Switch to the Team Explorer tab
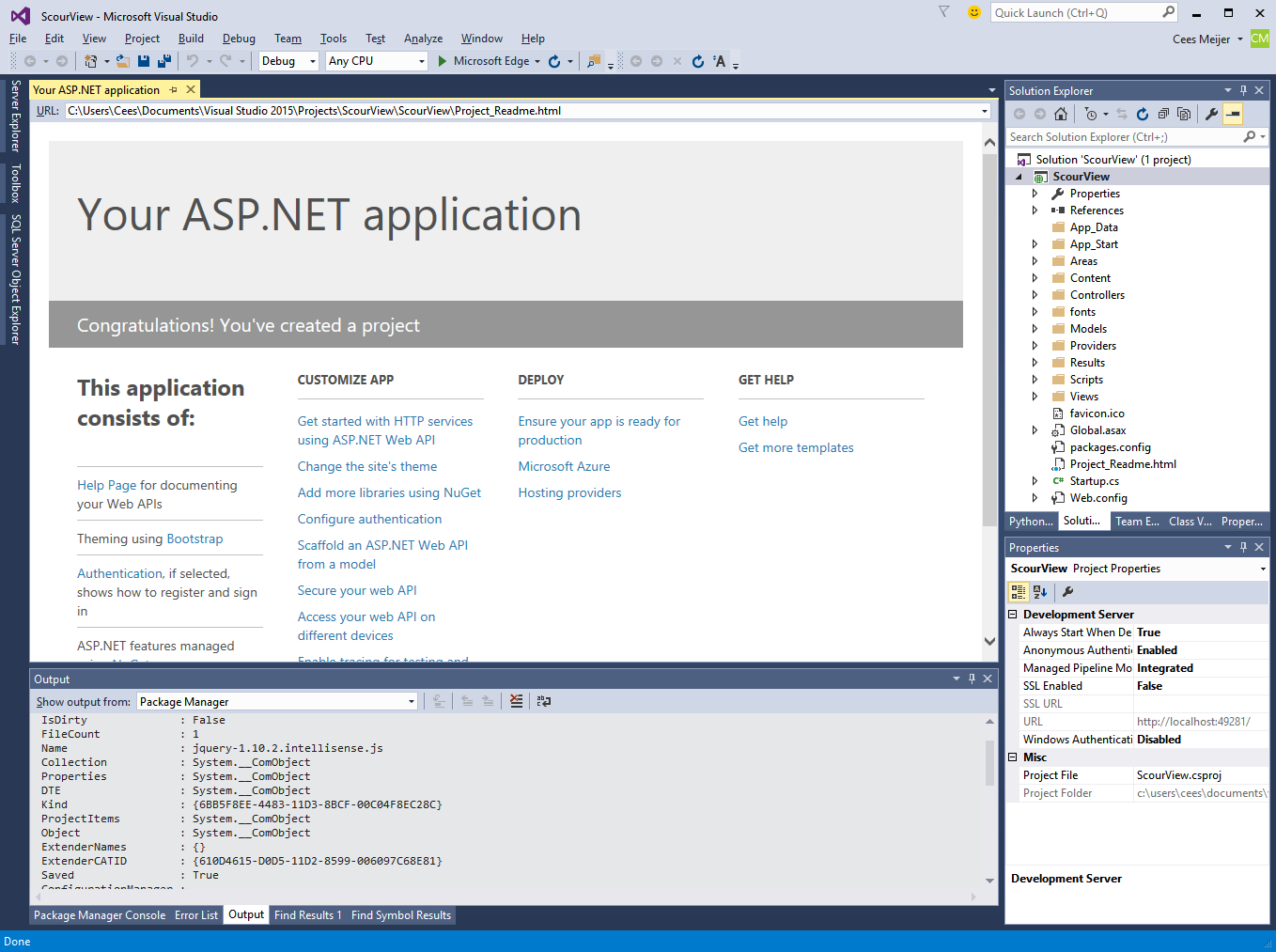The width and height of the screenshot is (1276, 952). click(x=1137, y=522)
